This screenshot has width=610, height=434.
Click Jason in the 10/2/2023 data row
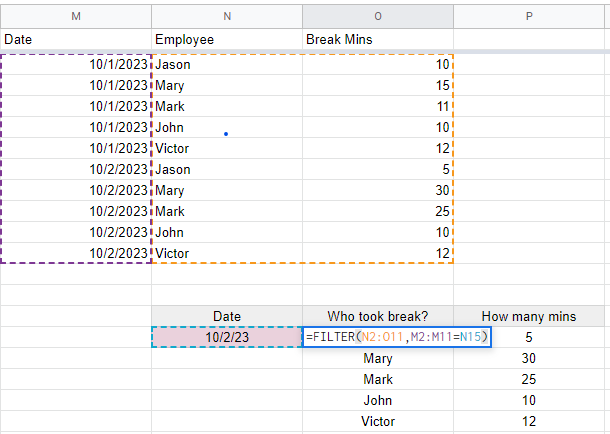point(227,169)
